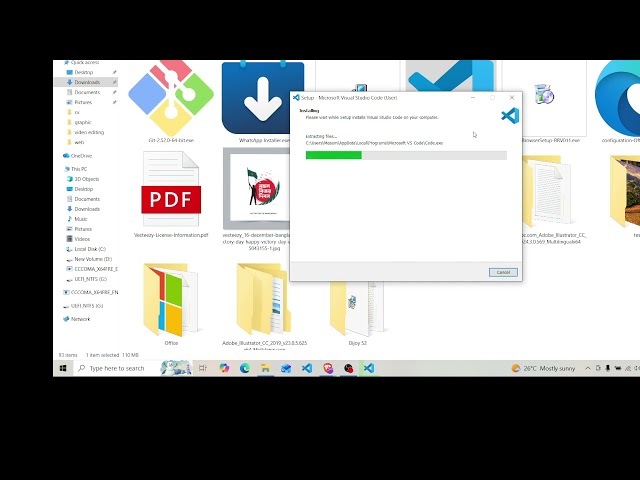Open Local Disk (C:)

pyautogui.click(x=90, y=249)
